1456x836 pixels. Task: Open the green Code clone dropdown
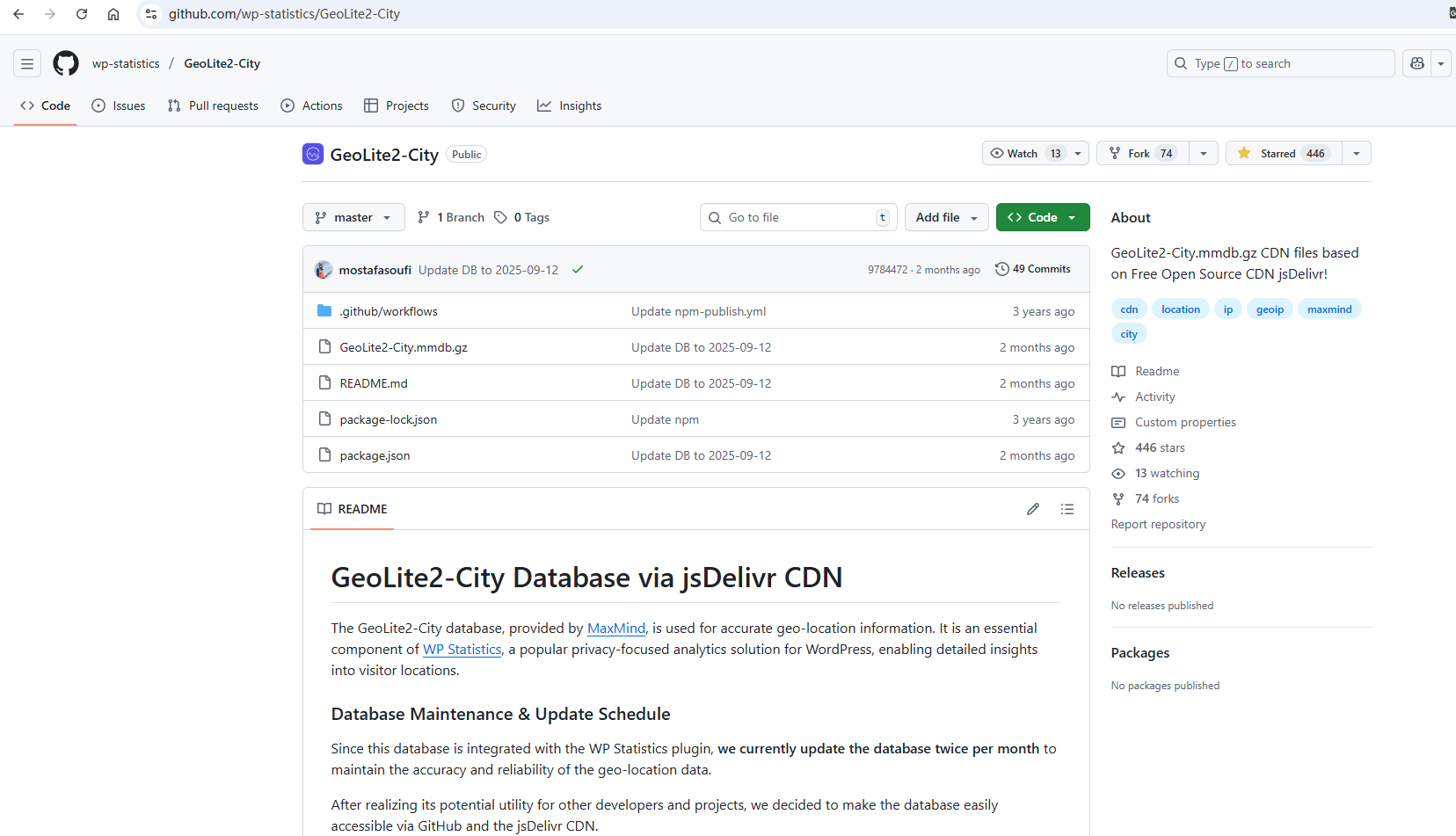pyautogui.click(x=1043, y=217)
